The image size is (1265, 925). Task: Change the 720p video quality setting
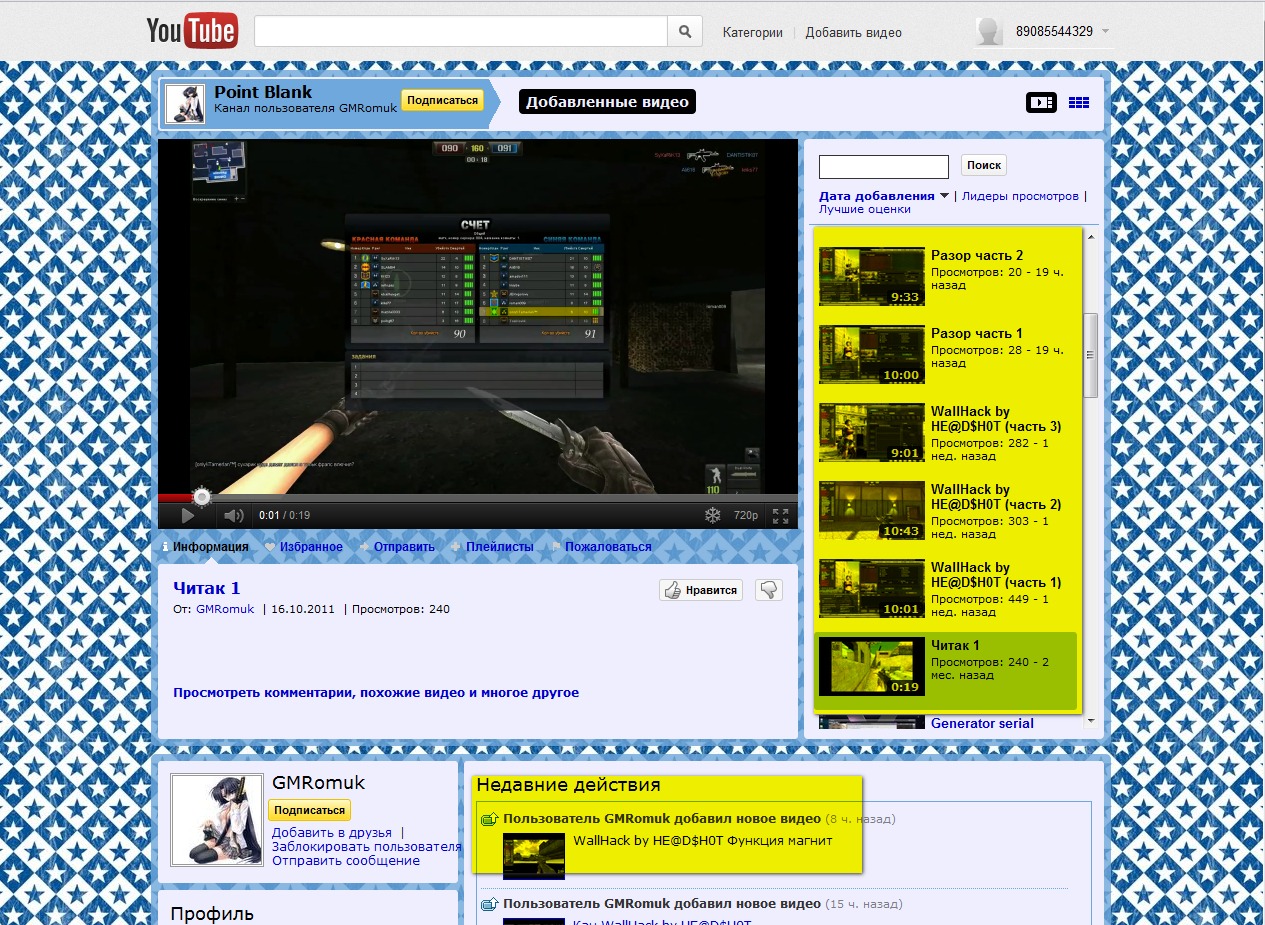pyautogui.click(x=746, y=516)
